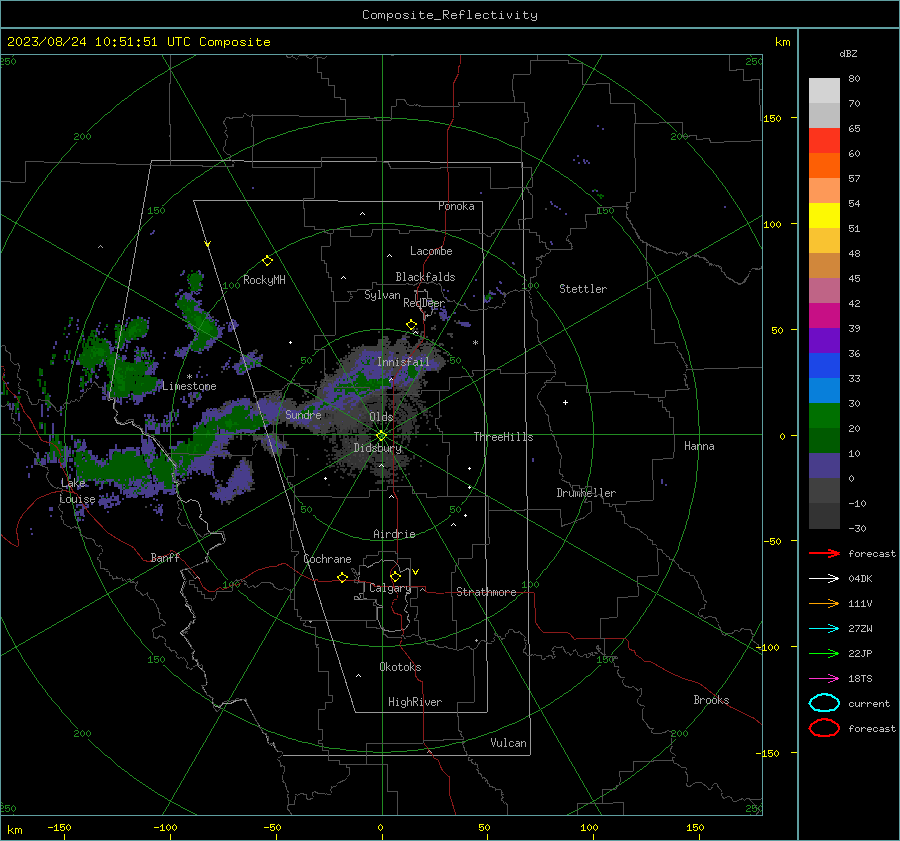The image size is (900, 841).
Task: Select the red 60-65 dBZ color swatch
Action: click(824, 140)
